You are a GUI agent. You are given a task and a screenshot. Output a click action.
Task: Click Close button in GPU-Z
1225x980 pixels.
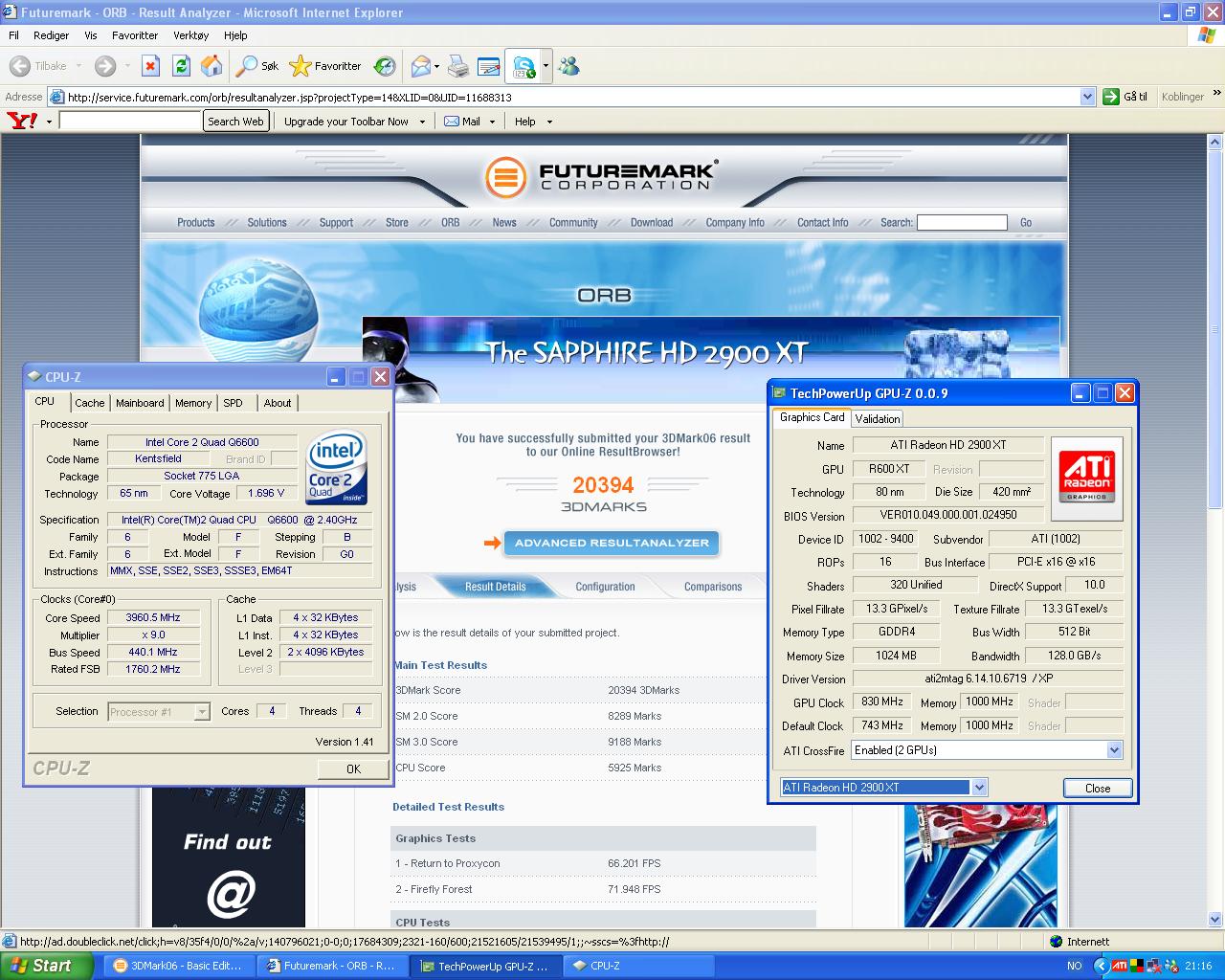pos(1098,788)
